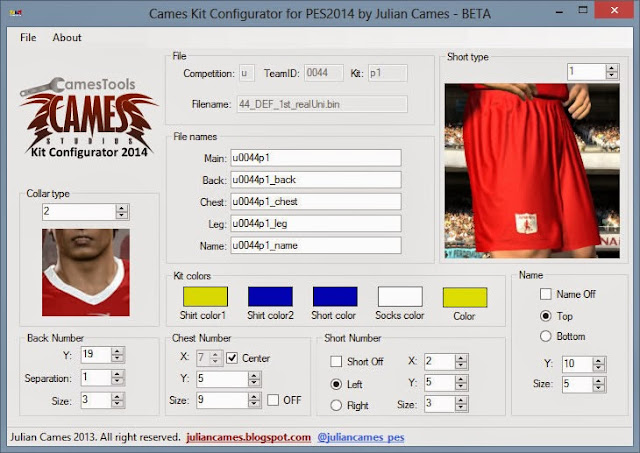Click the disabled Chest Number X field
Image resolution: width=640 pixels, height=453 pixels.
[x=204, y=358]
